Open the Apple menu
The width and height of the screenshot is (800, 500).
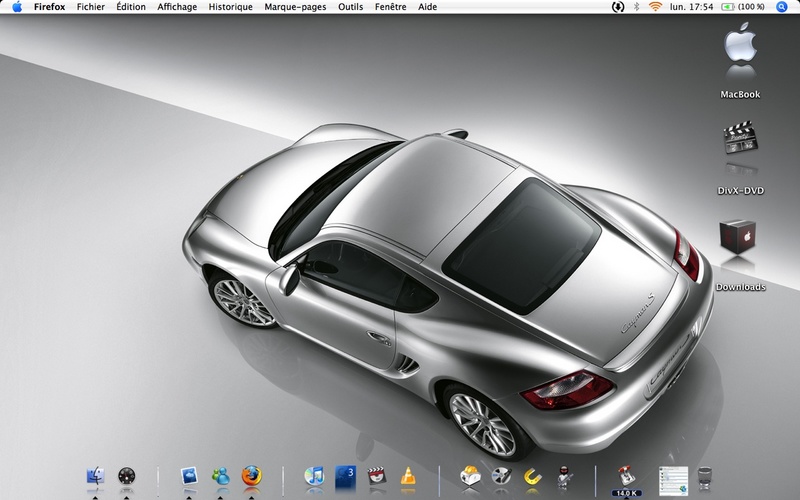coord(17,7)
